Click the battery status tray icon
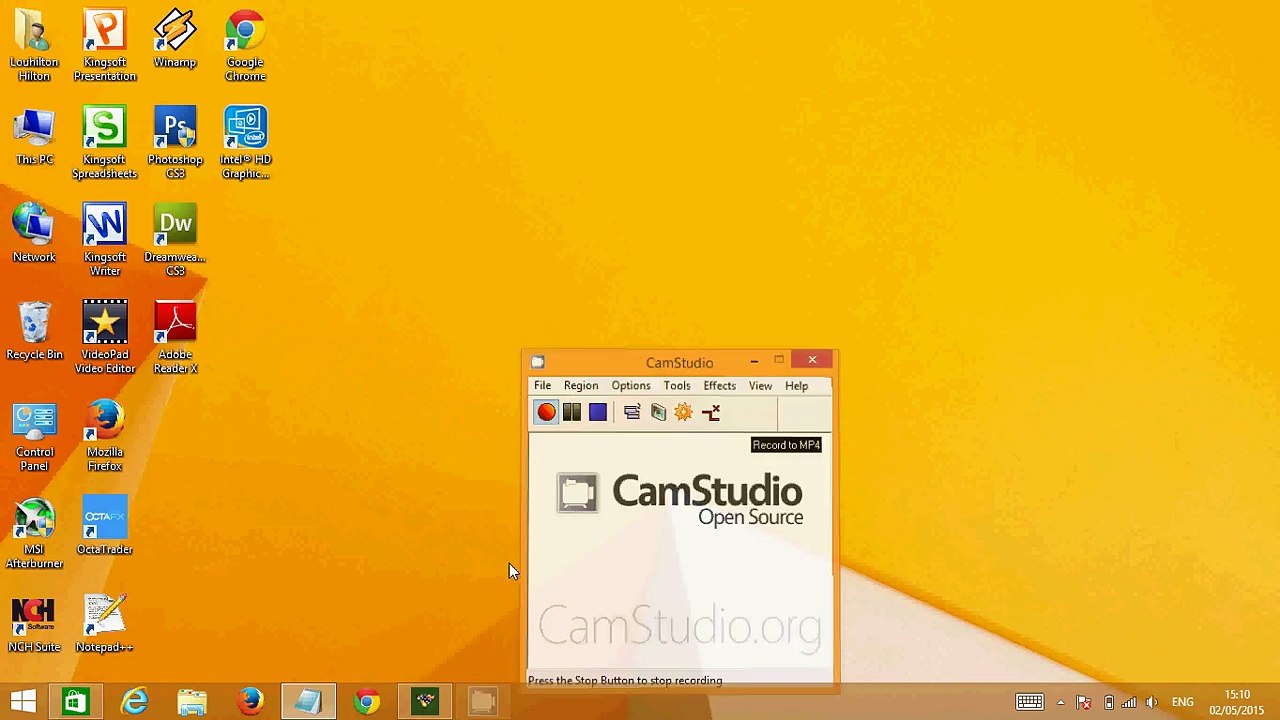1280x720 pixels. (1108, 702)
